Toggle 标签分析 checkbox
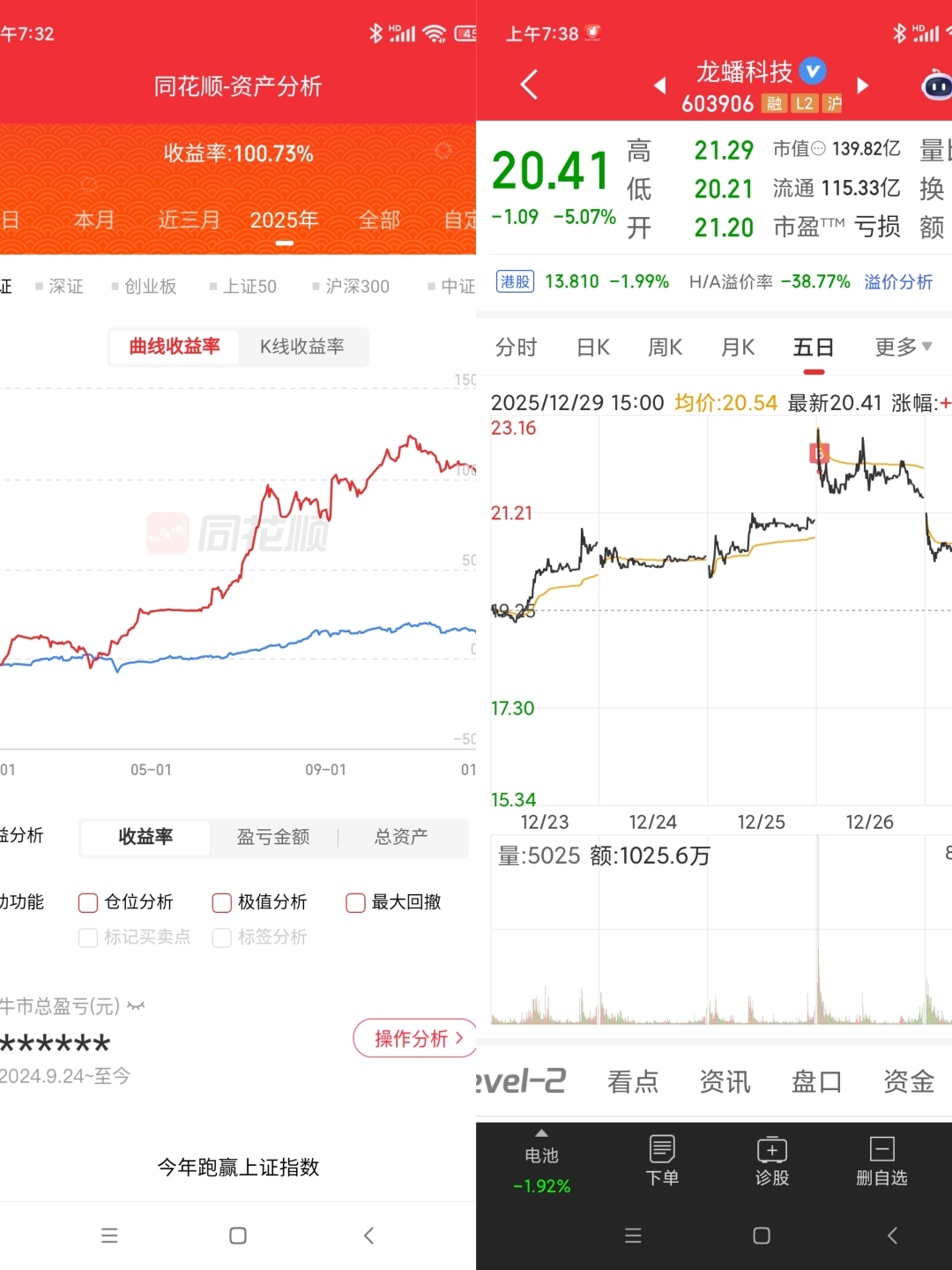The width and height of the screenshot is (952, 1270). click(222, 938)
